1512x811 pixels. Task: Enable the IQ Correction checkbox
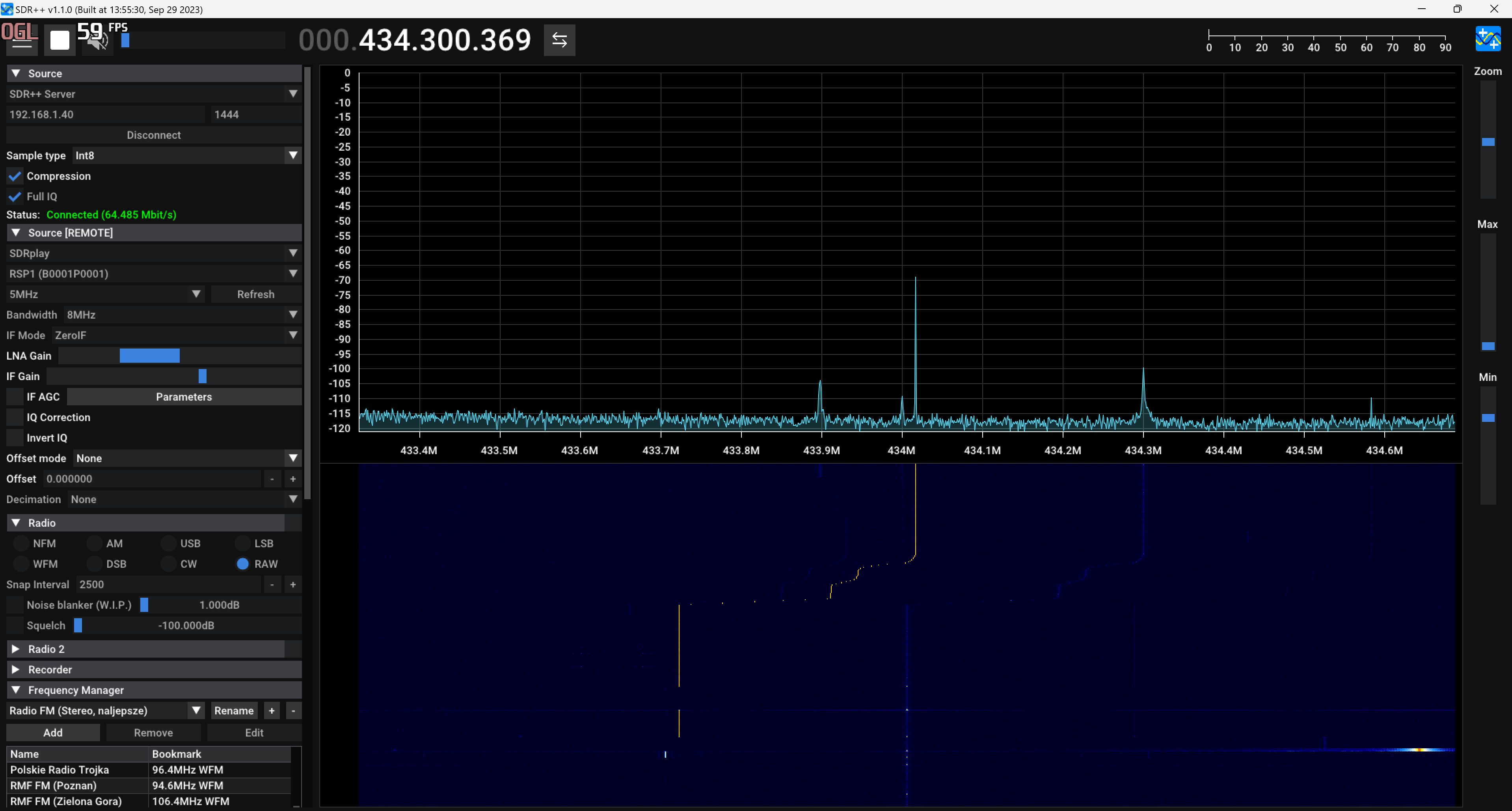click(x=15, y=418)
